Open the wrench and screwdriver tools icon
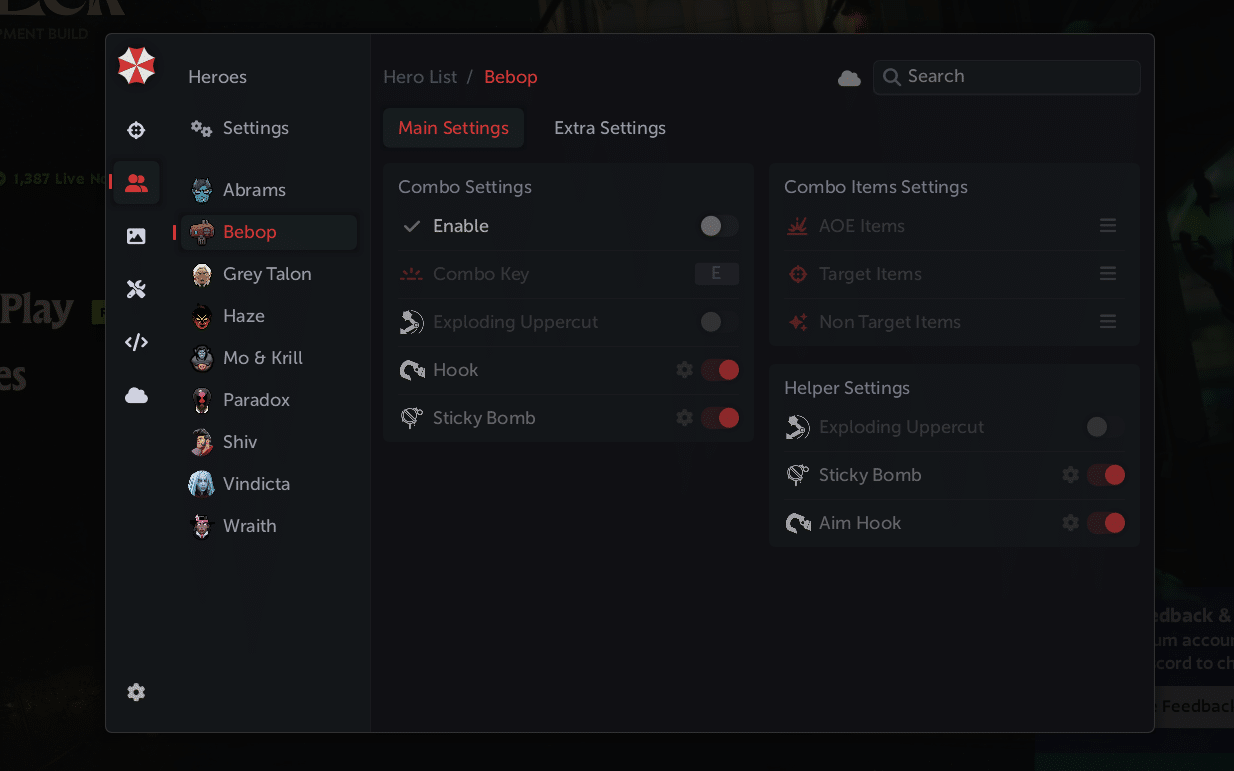1234x771 pixels. coord(136,290)
